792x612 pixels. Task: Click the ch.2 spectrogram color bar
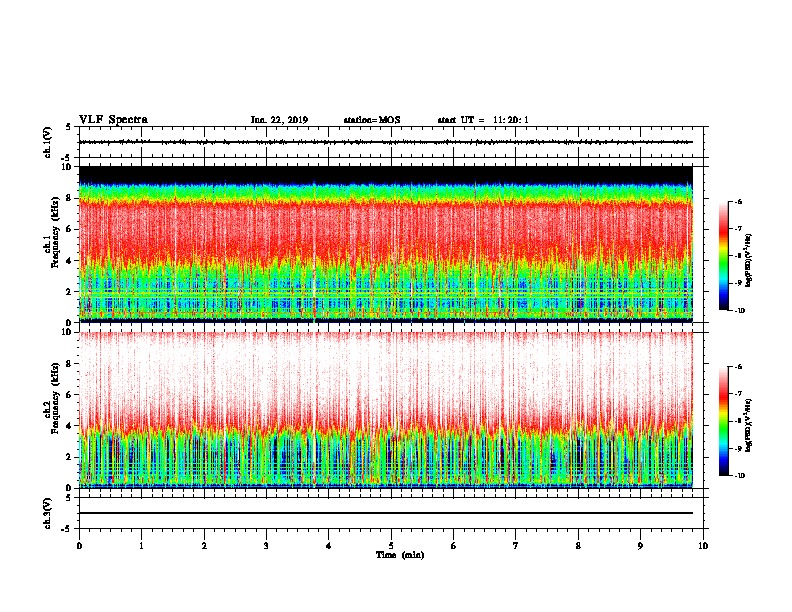[x=723, y=421]
